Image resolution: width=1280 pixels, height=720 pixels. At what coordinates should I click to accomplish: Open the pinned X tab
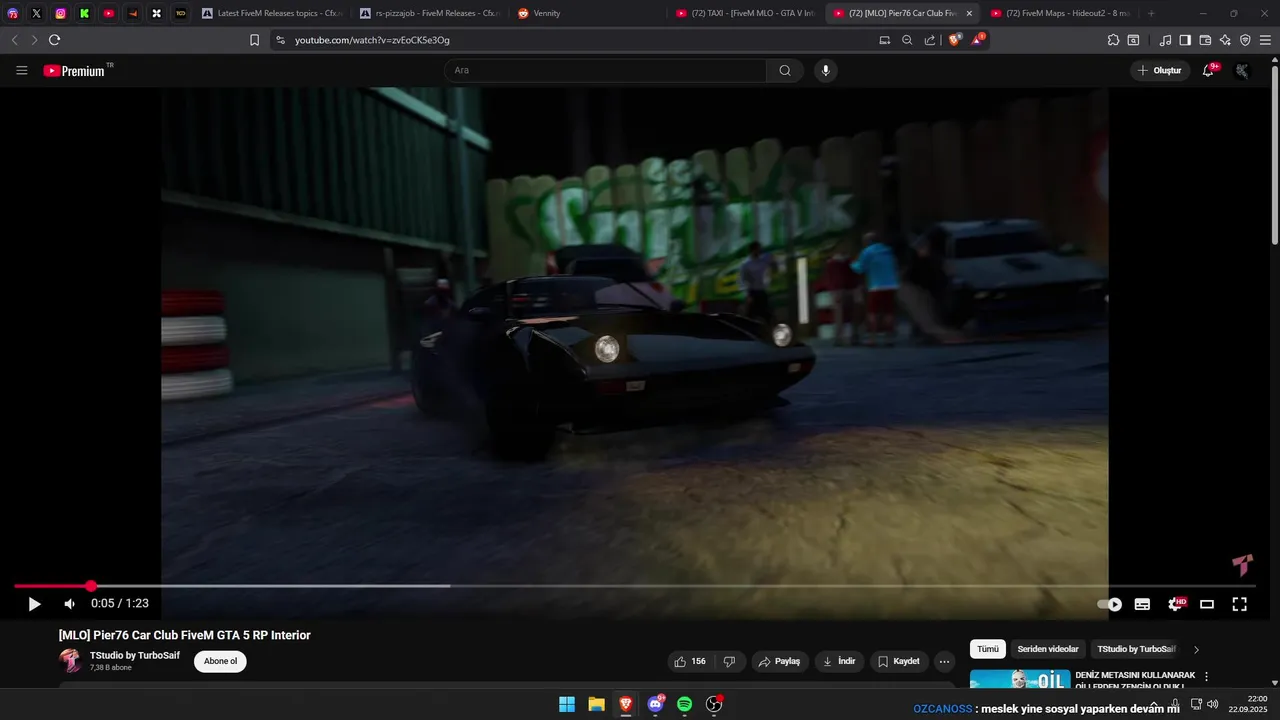coord(36,13)
